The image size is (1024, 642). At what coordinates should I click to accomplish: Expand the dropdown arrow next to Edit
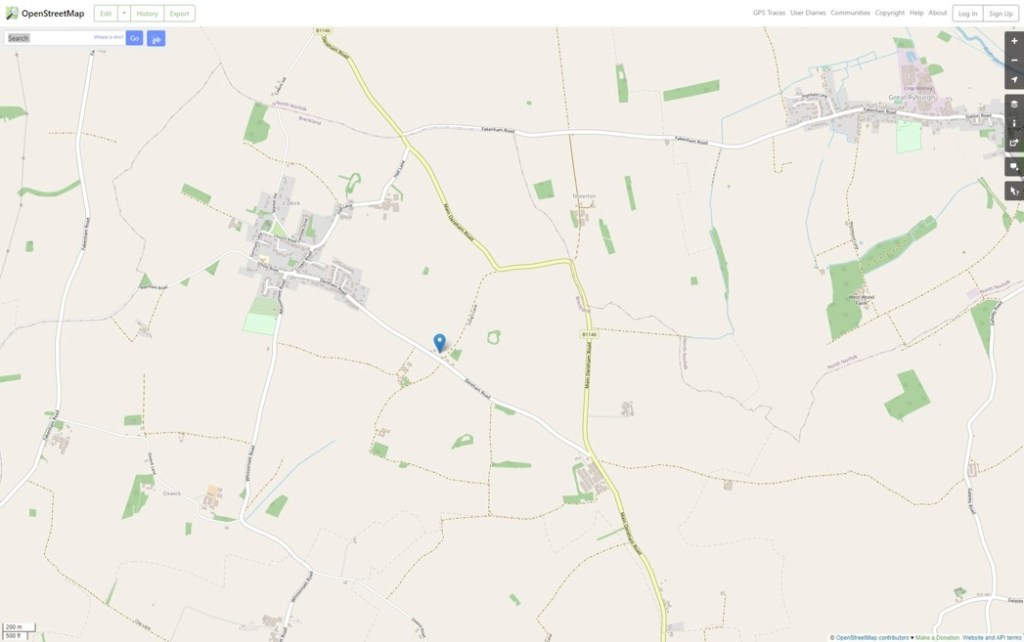pyautogui.click(x=123, y=13)
